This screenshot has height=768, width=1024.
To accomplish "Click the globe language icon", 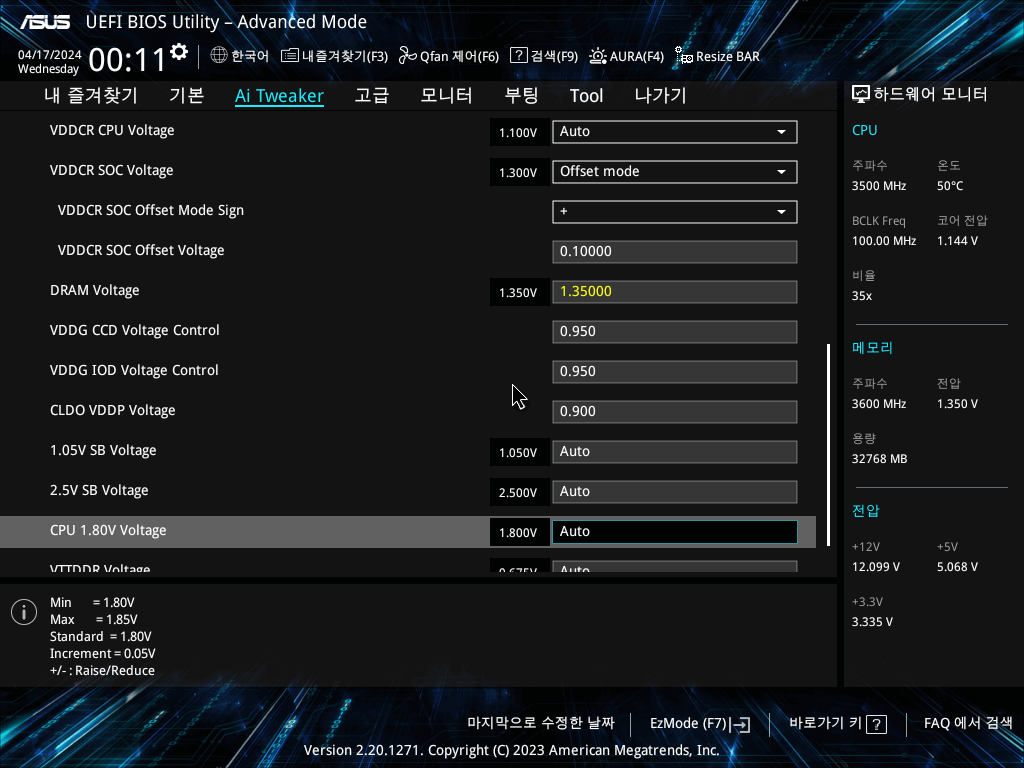I will pos(219,56).
